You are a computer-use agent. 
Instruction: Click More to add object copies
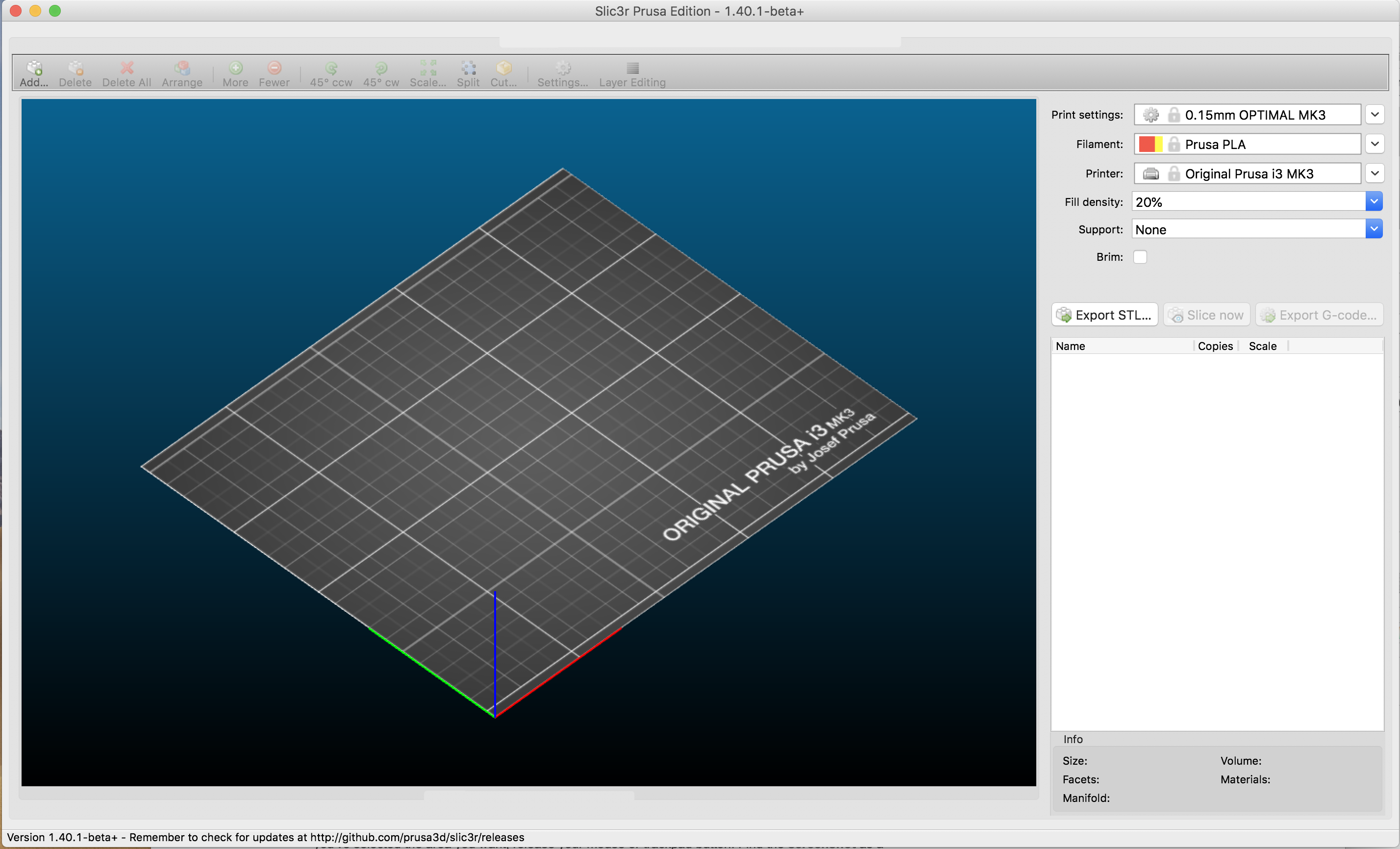pyautogui.click(x=235, y=73)
